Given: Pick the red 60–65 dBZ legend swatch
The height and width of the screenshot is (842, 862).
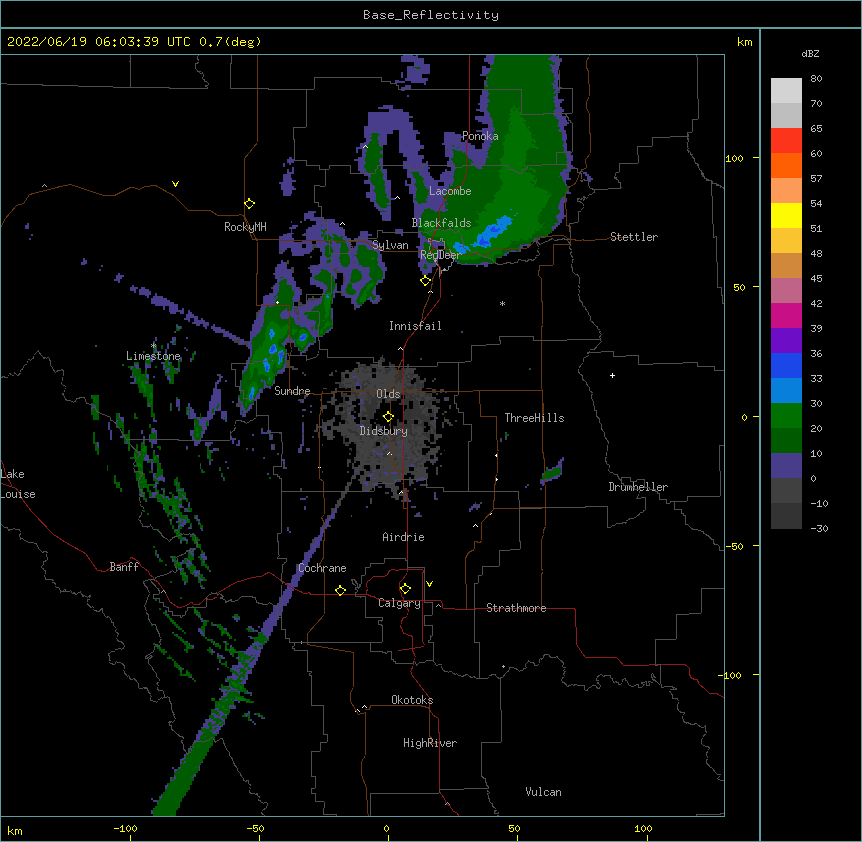Looking at the screenshot, I should click(x=786, y=141).
